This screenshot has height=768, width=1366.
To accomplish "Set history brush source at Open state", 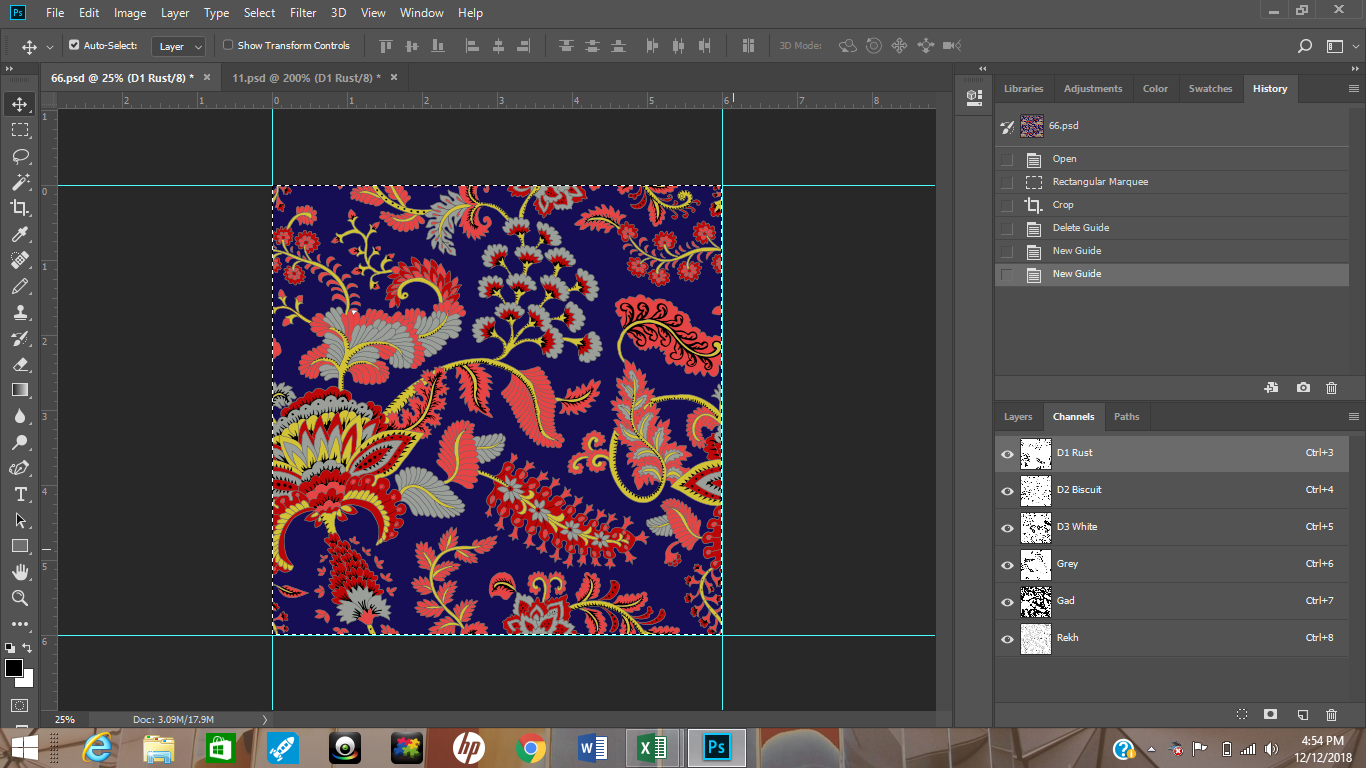I will tap(1007, 159).
